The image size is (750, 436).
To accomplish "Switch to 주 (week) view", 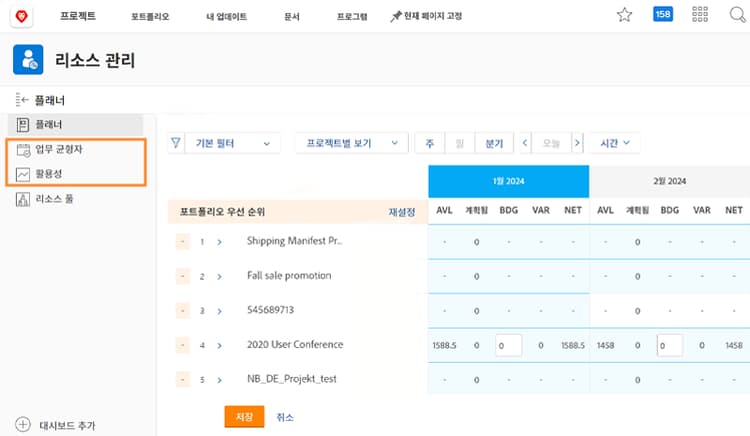I will 430,143.
